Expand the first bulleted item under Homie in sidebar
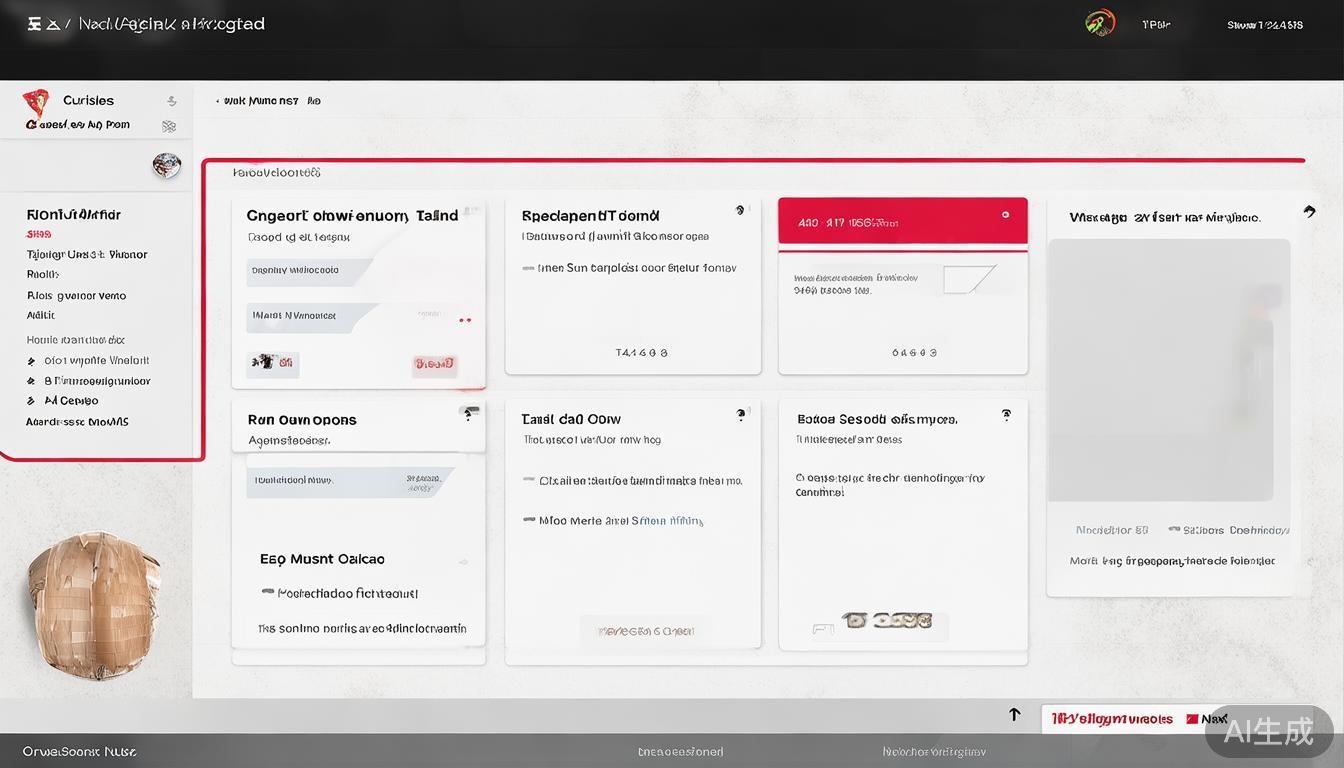 click(32, 361)
